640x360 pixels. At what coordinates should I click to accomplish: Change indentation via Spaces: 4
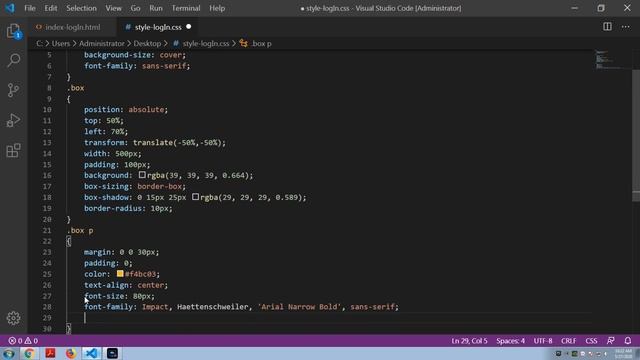tap(511, 340)
